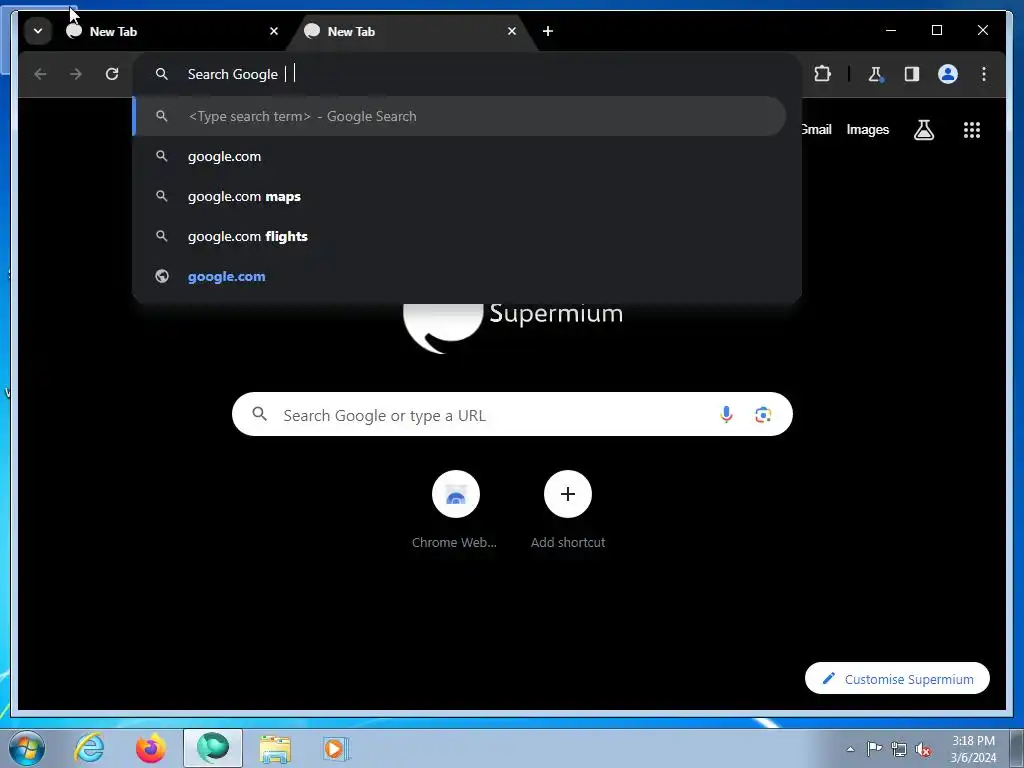1024x768 pixels.
Task: Launch Internet Explorer from taskbar
Action: (89, 748)
